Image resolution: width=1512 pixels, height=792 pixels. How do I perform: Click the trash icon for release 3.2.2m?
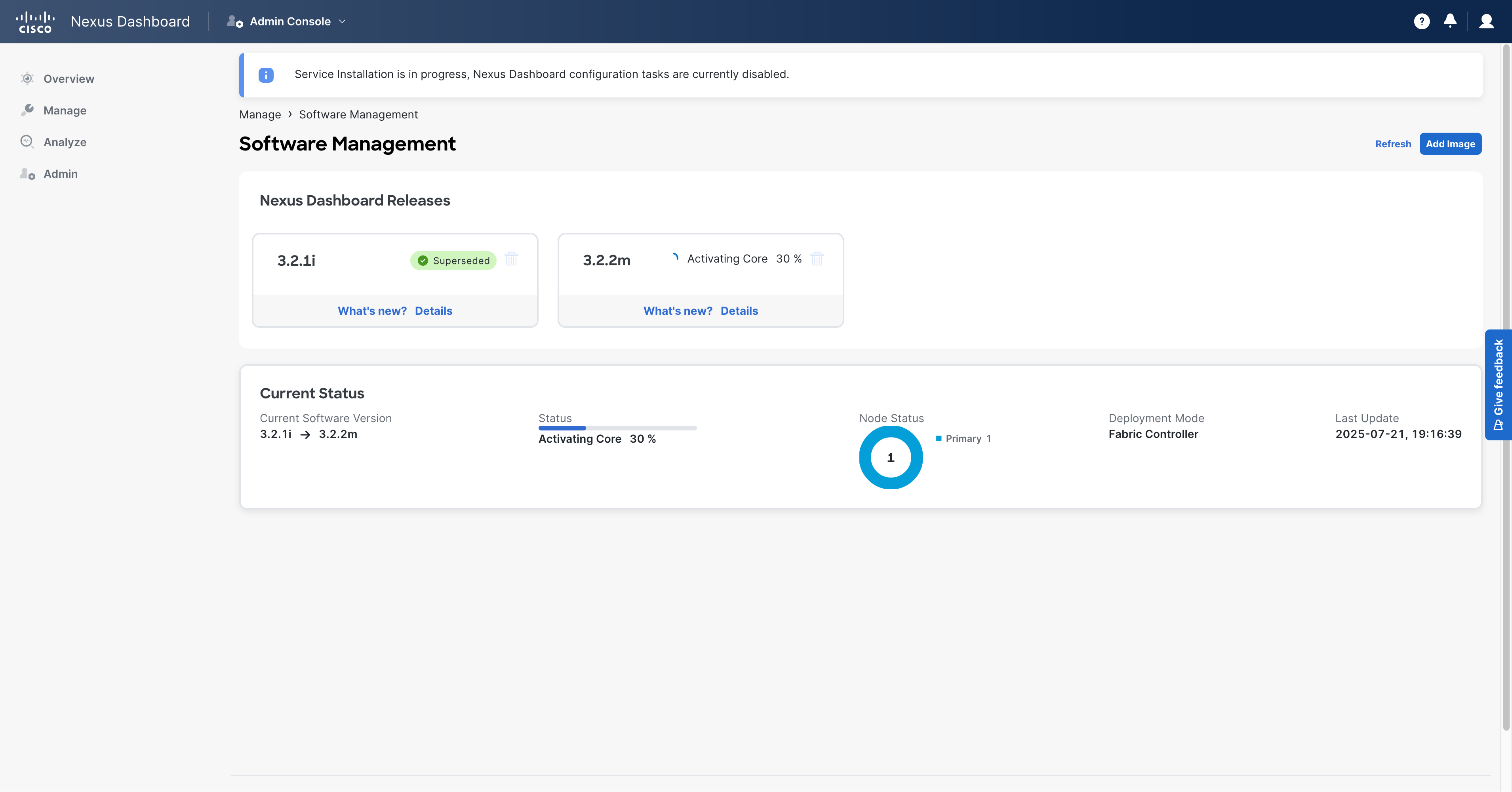817,259
